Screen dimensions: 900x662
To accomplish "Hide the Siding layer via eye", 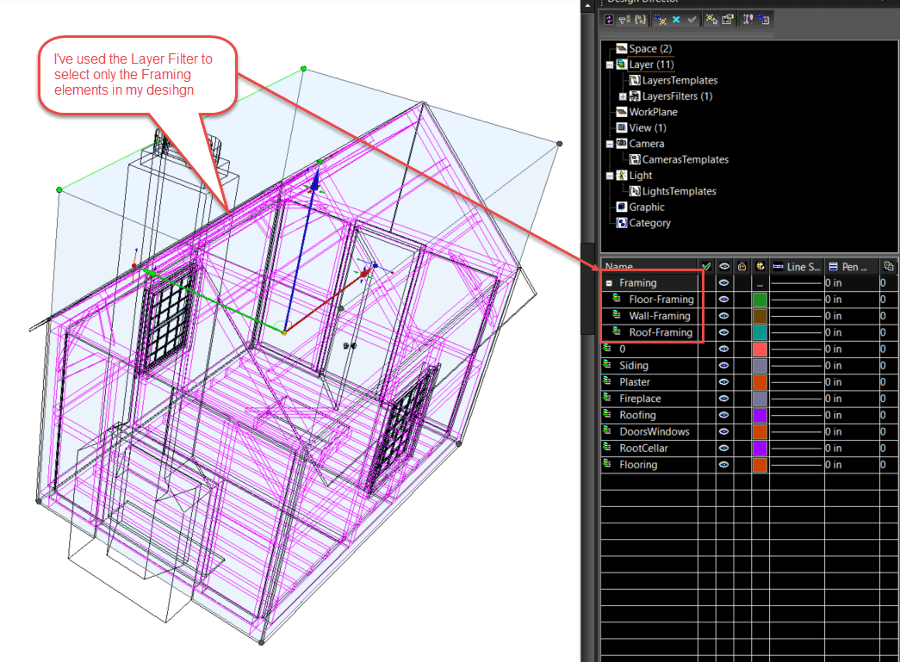I will point(724,366).
